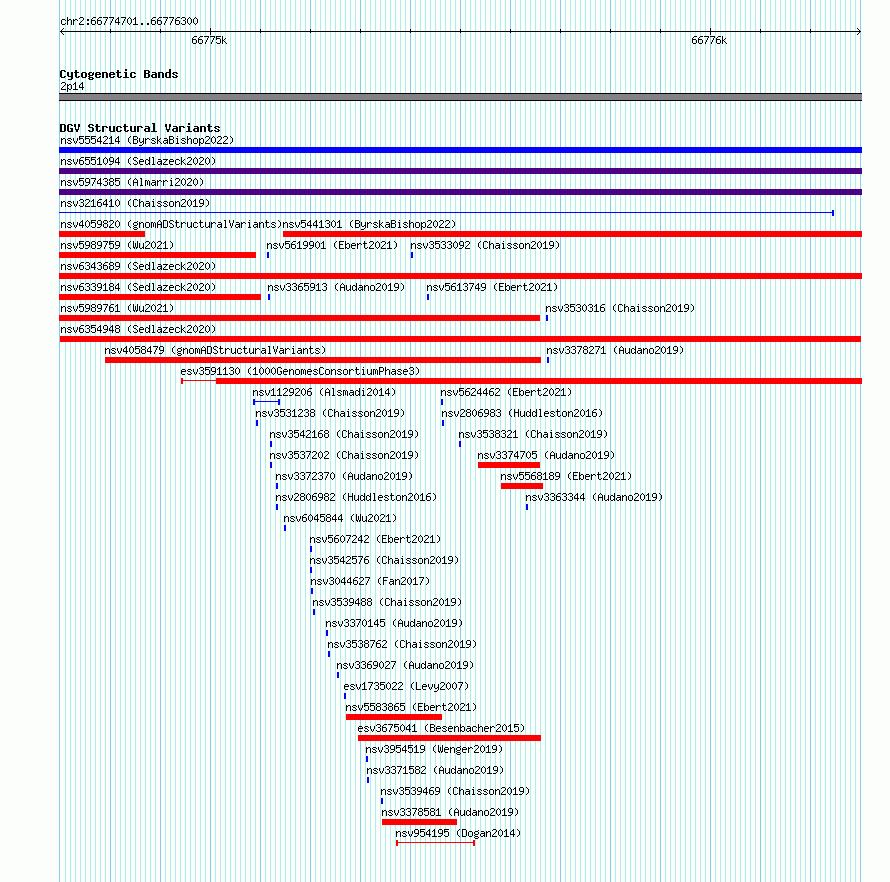Select esv1735022 (Levy2007) variant
Viewport: 890px width, 882px height.
pyautogui.click(x=406, y=686)
